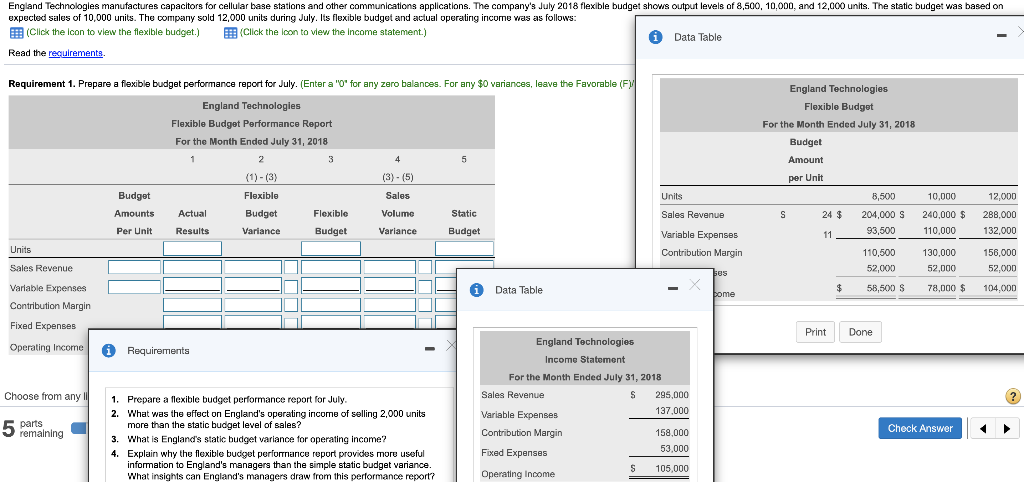Click '105,000' Operating Income in Income Statement
The image size is (1024, 483).
(x=671, y=469)
